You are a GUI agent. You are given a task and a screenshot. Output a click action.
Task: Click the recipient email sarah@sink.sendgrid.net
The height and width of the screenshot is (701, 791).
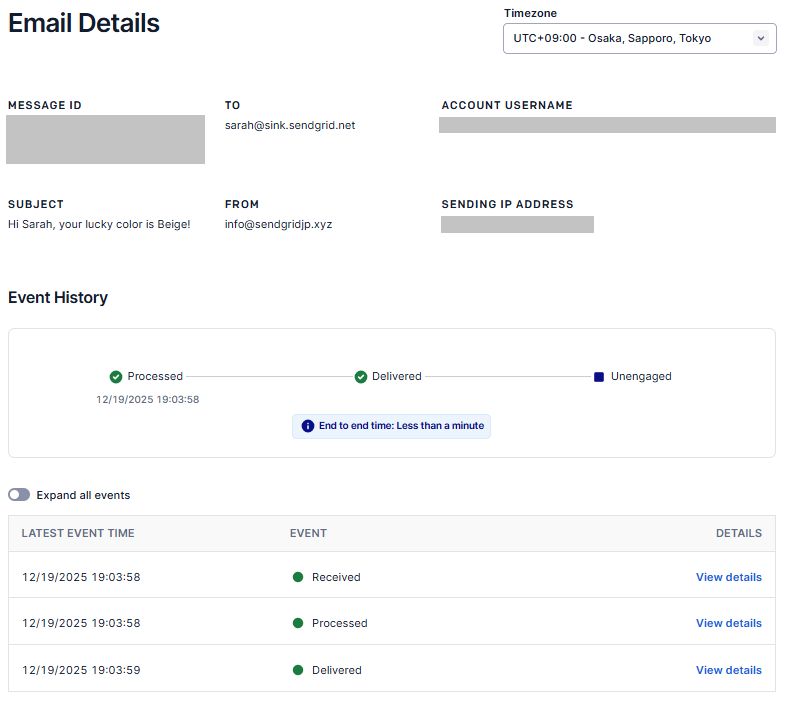290,125
